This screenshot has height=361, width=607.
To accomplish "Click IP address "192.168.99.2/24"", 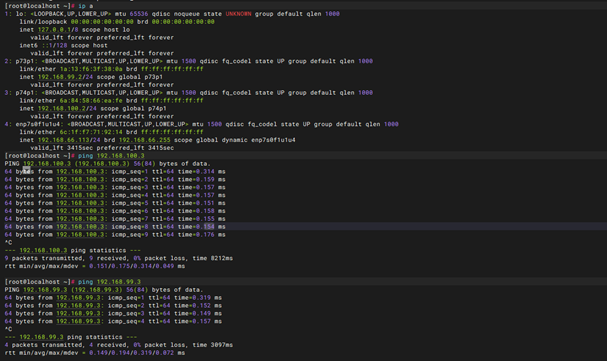I will (65, 77).
